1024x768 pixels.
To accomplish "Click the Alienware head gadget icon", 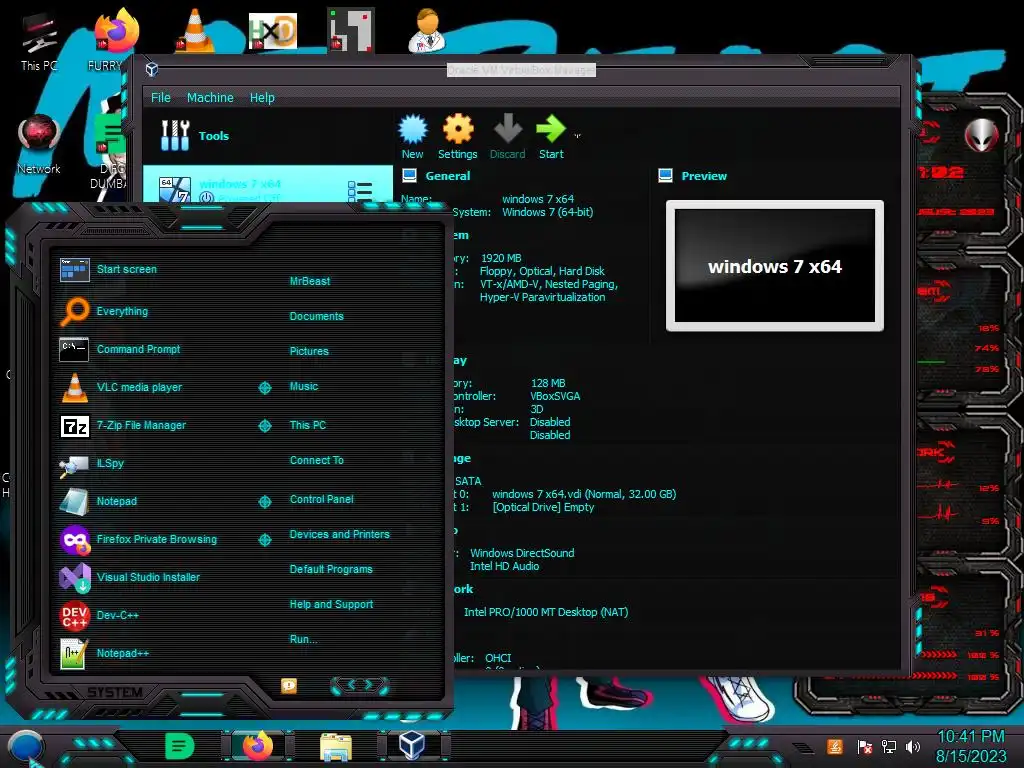I will (981, 135).
